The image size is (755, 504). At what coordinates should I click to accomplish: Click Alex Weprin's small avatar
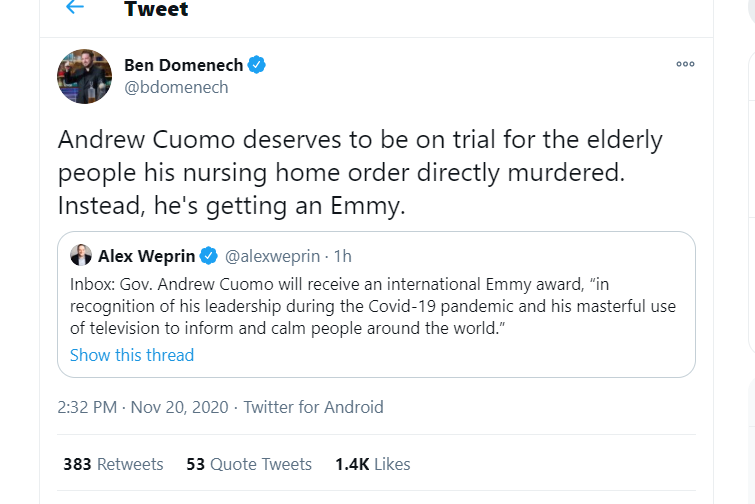tap(81, 254)
